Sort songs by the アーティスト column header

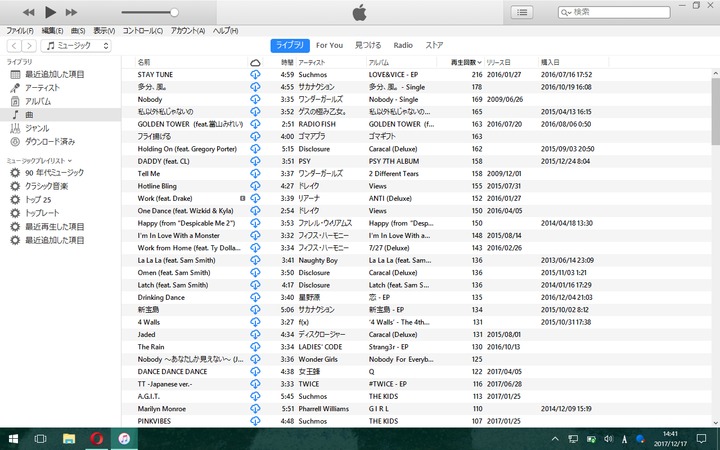[x=312, y=62]
